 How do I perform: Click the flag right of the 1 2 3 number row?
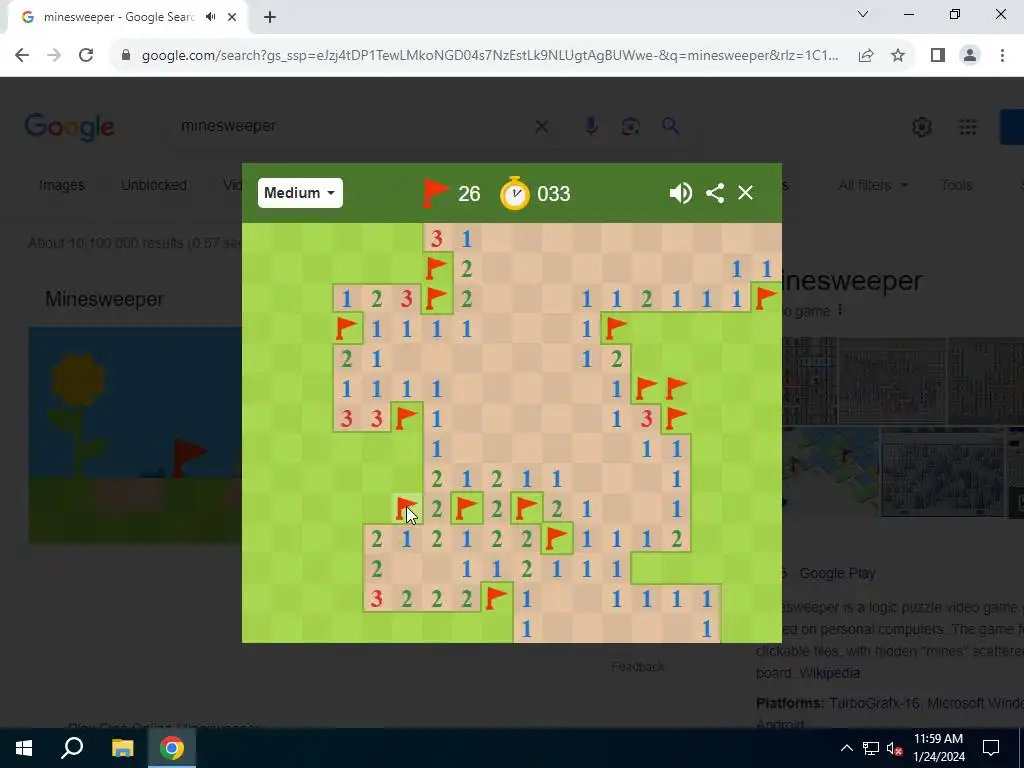[x=436, y=298]
